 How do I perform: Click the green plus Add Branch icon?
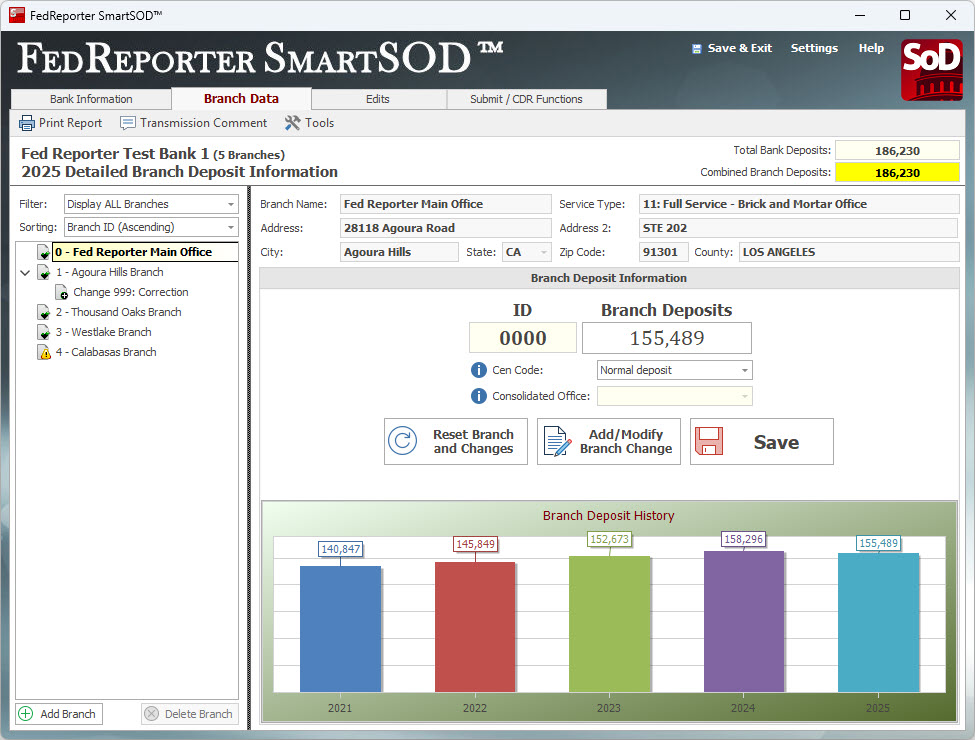25,713
